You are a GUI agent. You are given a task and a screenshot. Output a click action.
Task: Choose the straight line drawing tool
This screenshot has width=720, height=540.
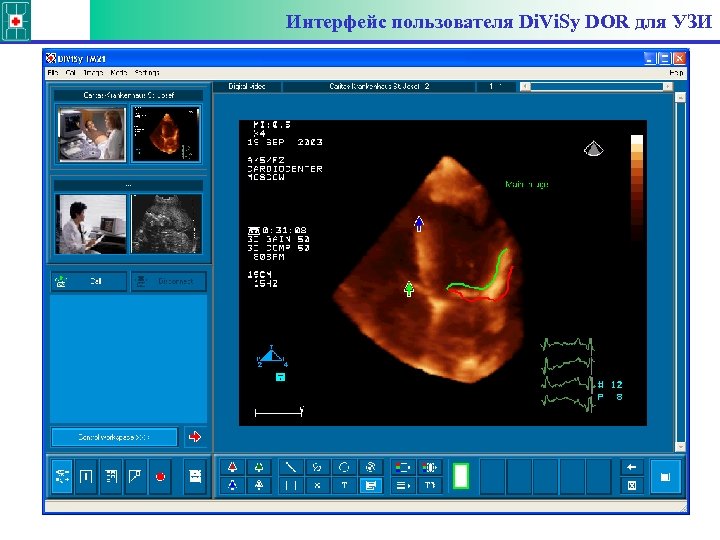291,467
